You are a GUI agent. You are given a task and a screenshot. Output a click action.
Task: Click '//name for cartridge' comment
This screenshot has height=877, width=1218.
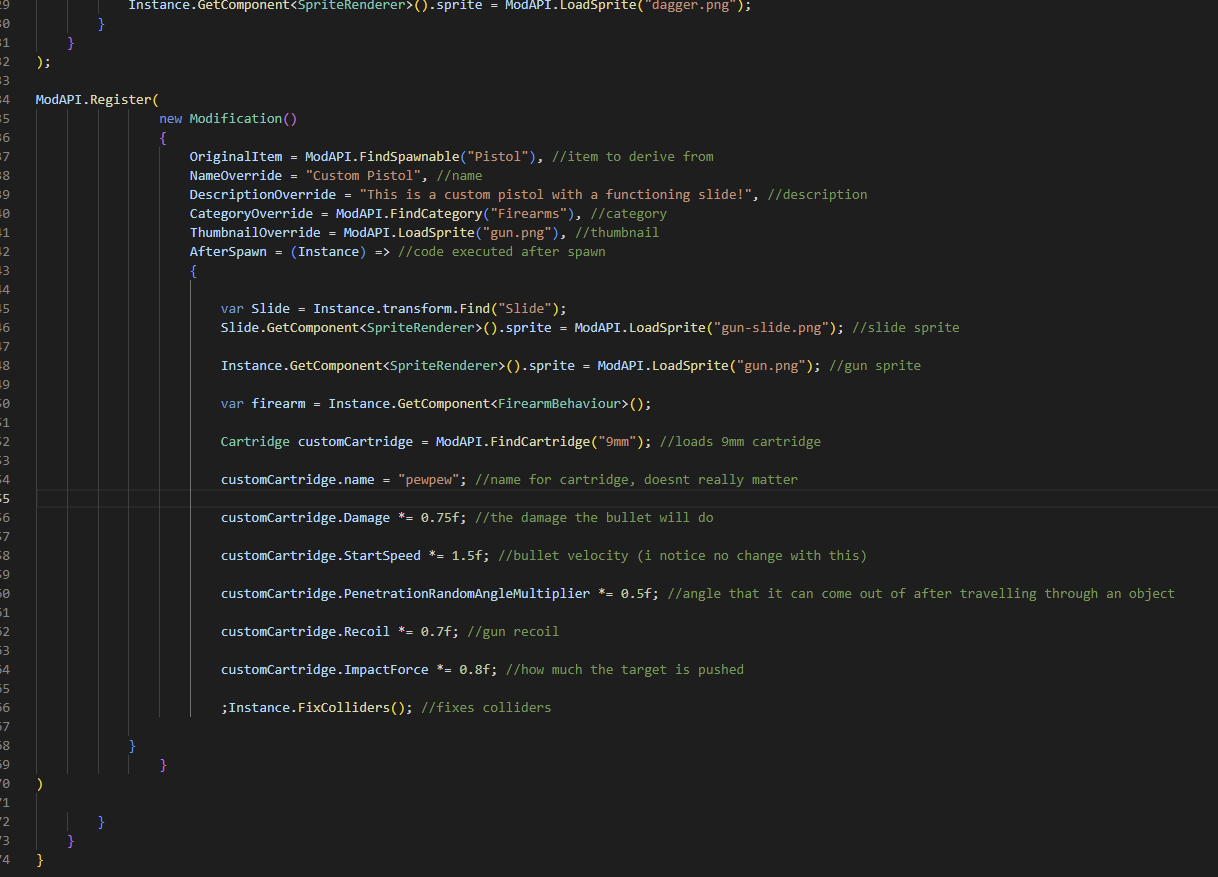(x=636, y=479)
